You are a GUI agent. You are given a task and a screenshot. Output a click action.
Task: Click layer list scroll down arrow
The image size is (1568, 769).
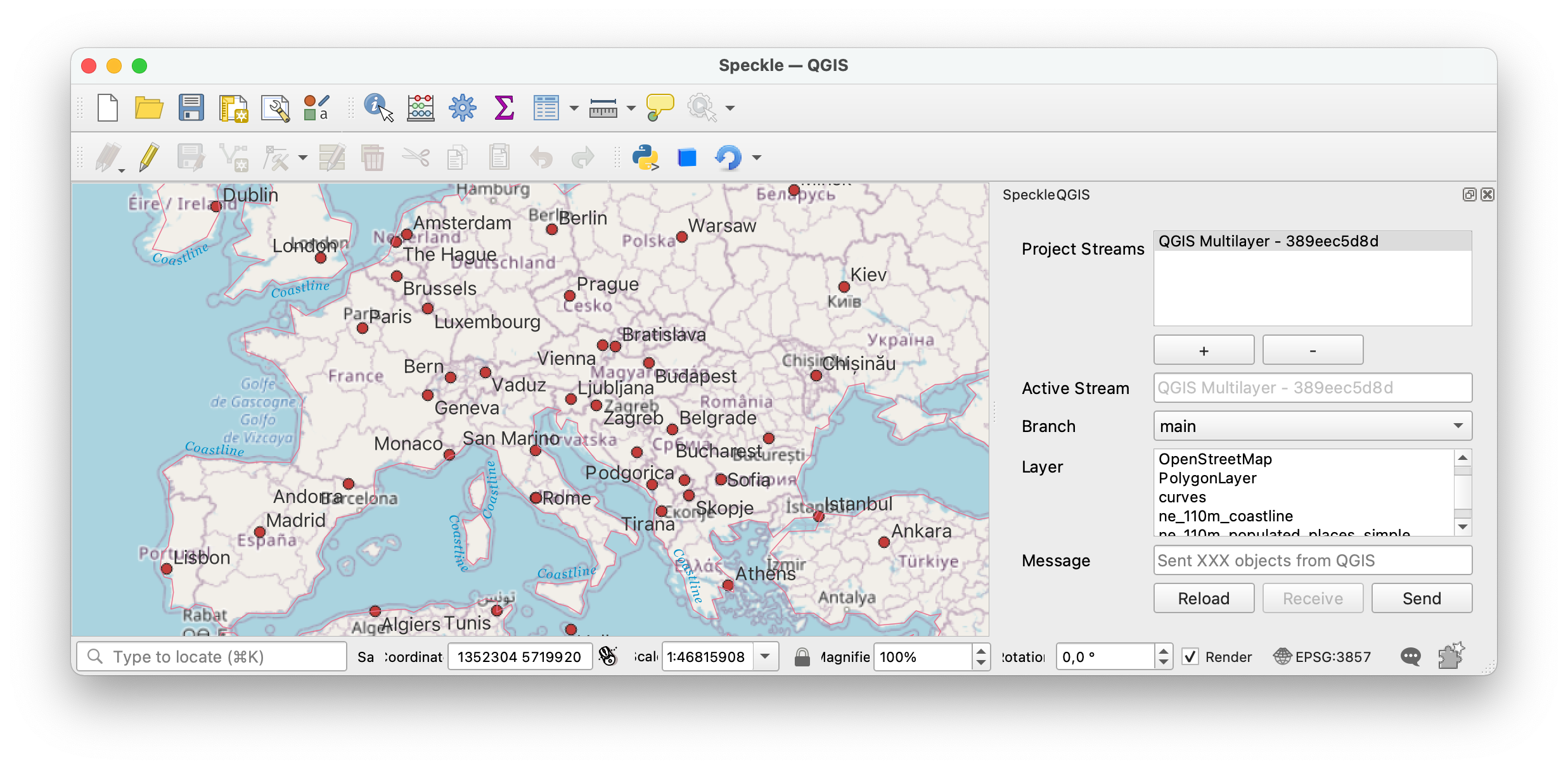click(x=1463, y=527)
